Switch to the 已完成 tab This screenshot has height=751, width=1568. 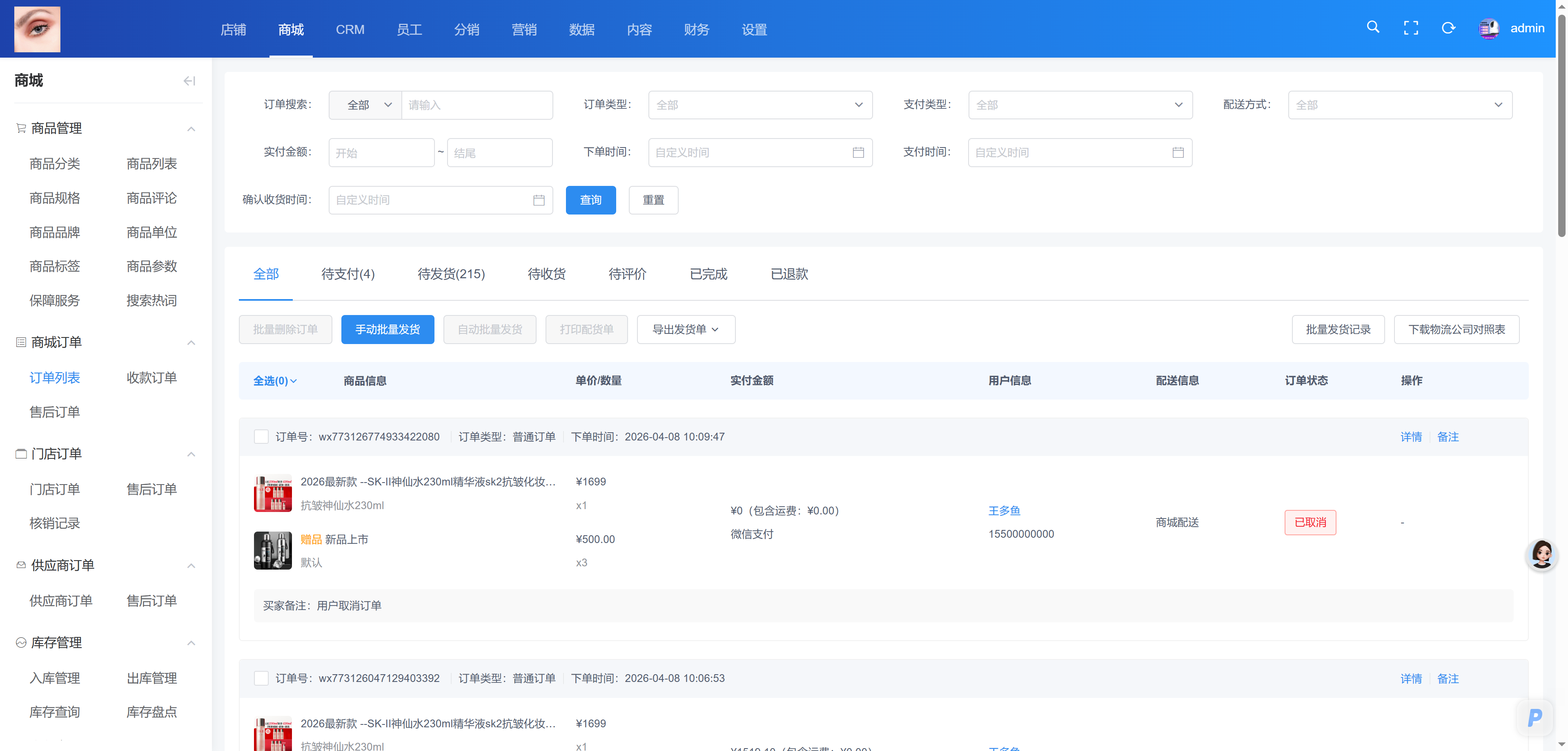[708, 274]
